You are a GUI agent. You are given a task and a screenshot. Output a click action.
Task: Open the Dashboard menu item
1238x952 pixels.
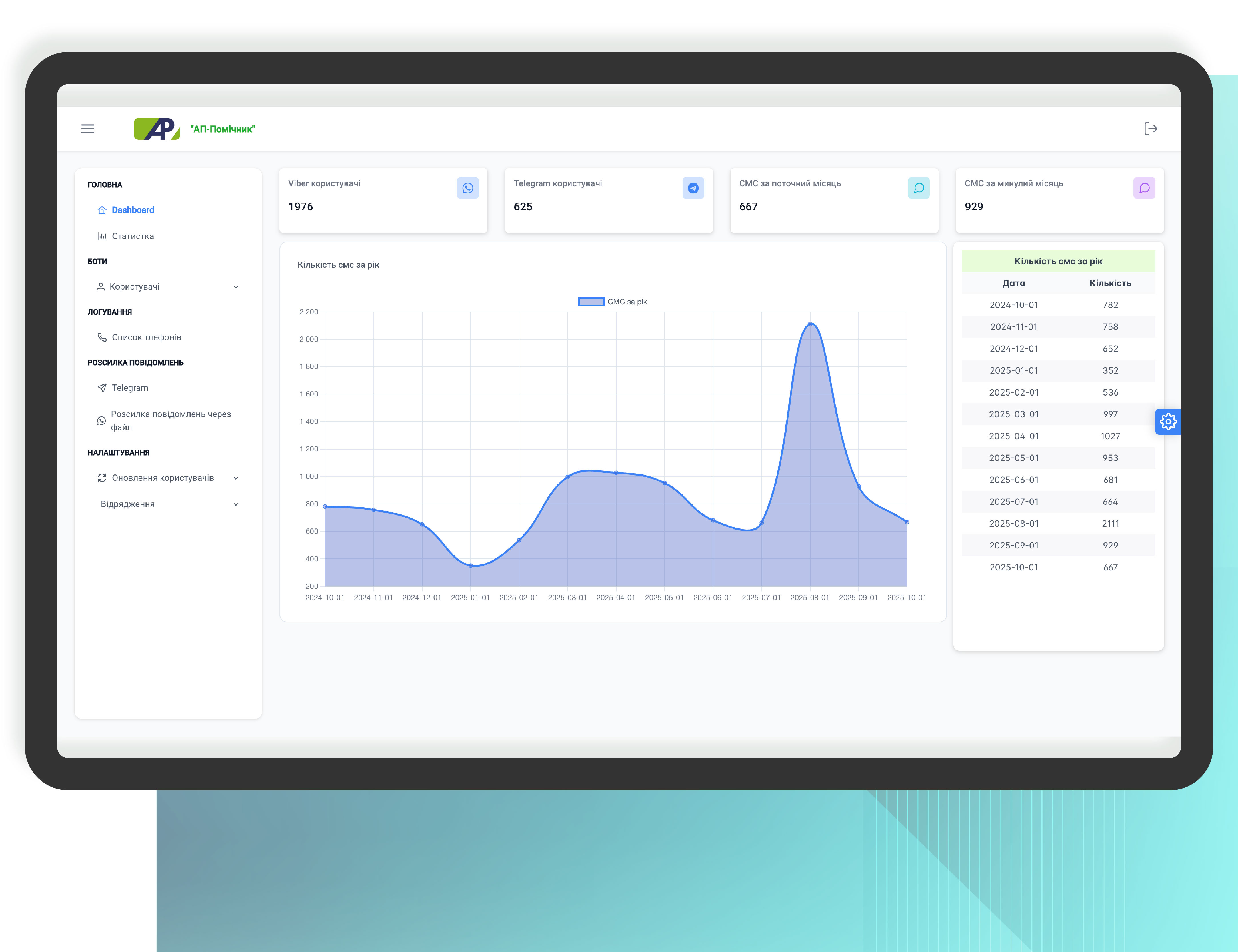[133, 210]
